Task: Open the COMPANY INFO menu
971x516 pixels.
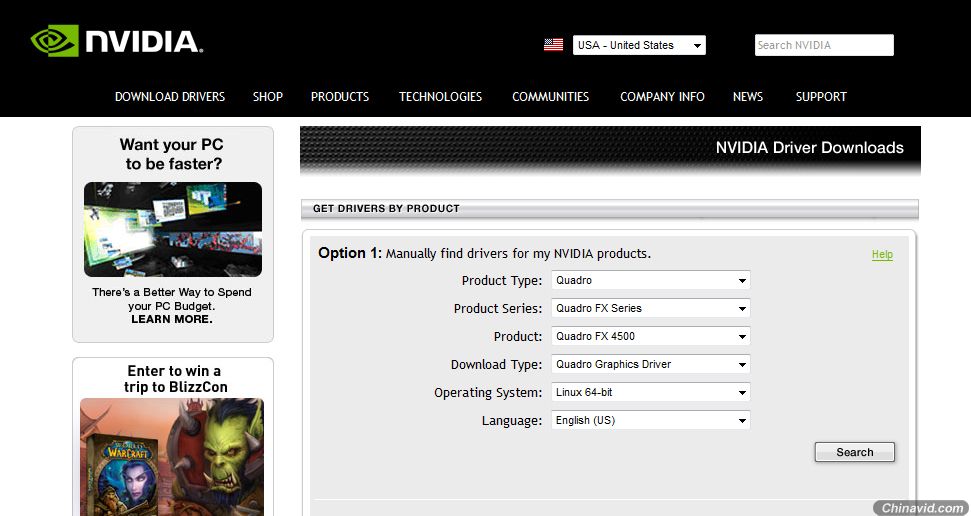Action: [662, 97]
